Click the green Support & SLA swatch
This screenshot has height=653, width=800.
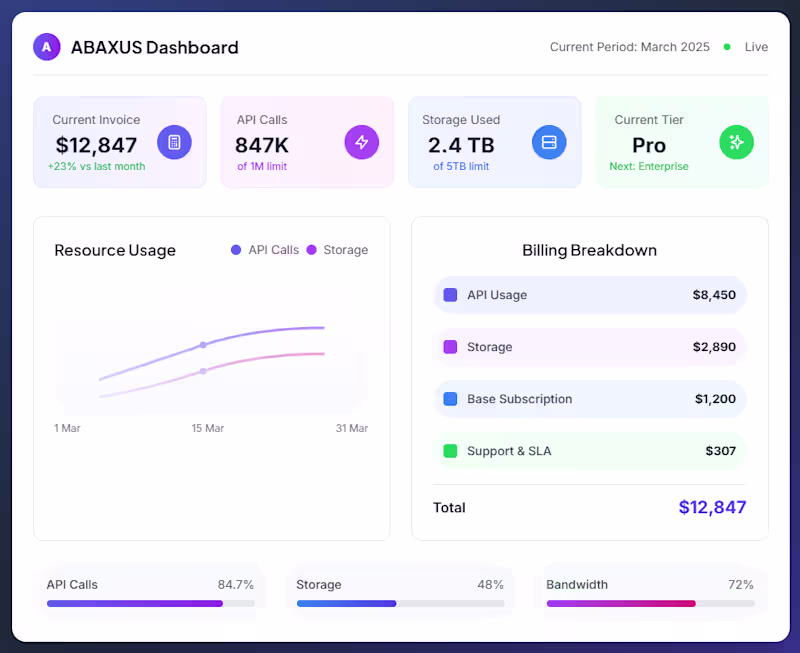click(x=450, y=451)
